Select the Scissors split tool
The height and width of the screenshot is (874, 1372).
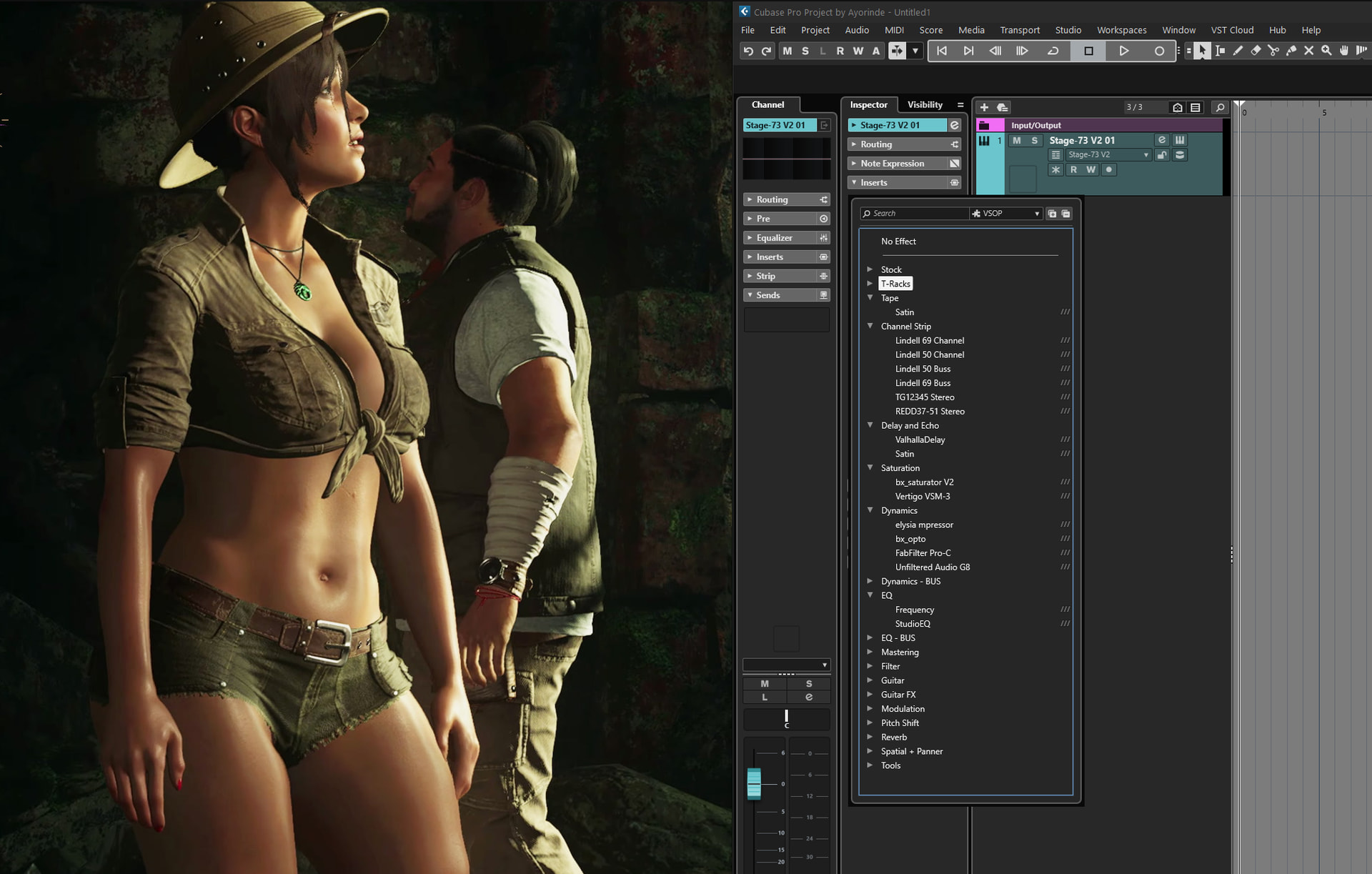(1273, 51)
